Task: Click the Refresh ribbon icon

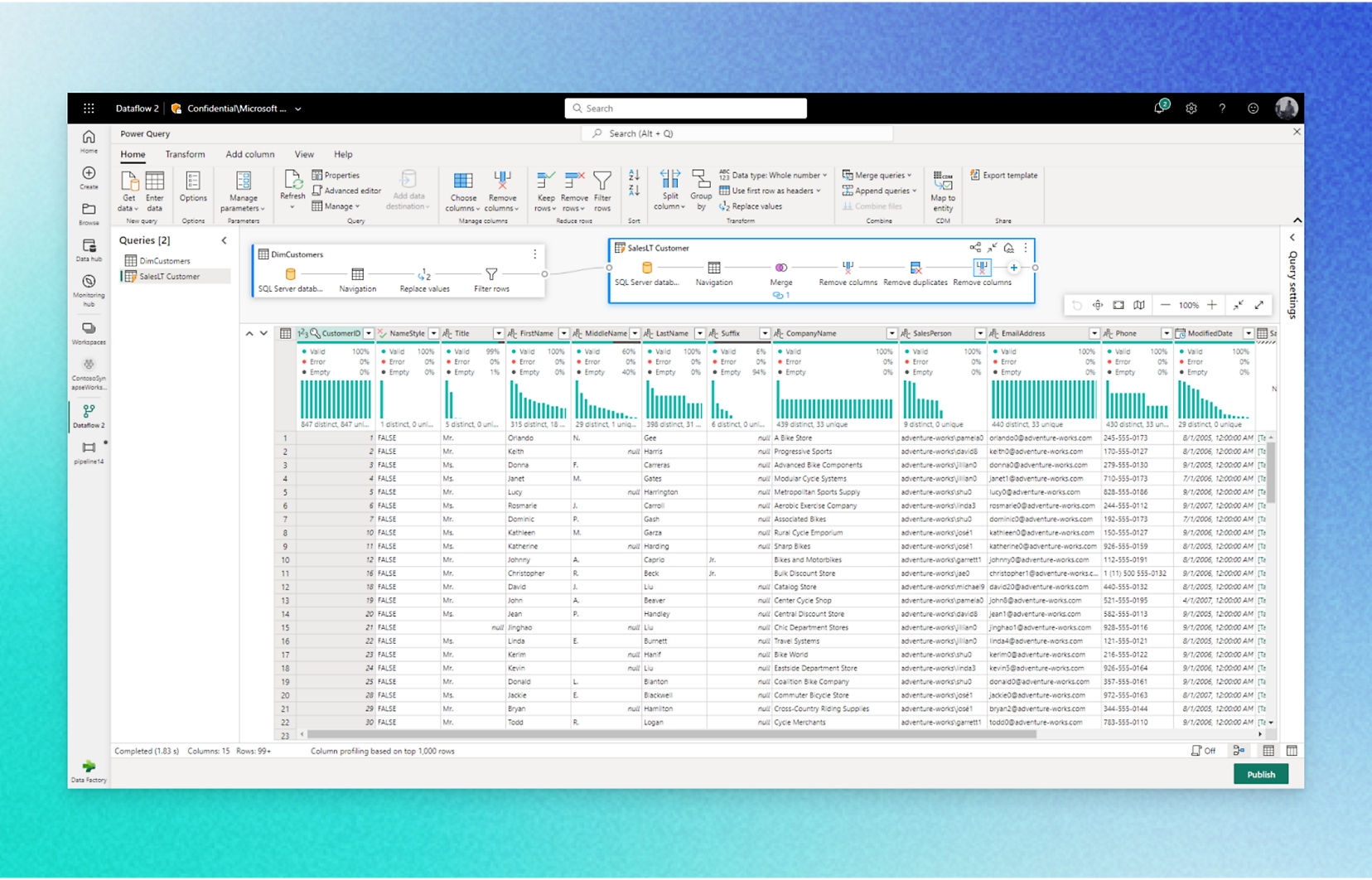Action: (x=292, y=180)
